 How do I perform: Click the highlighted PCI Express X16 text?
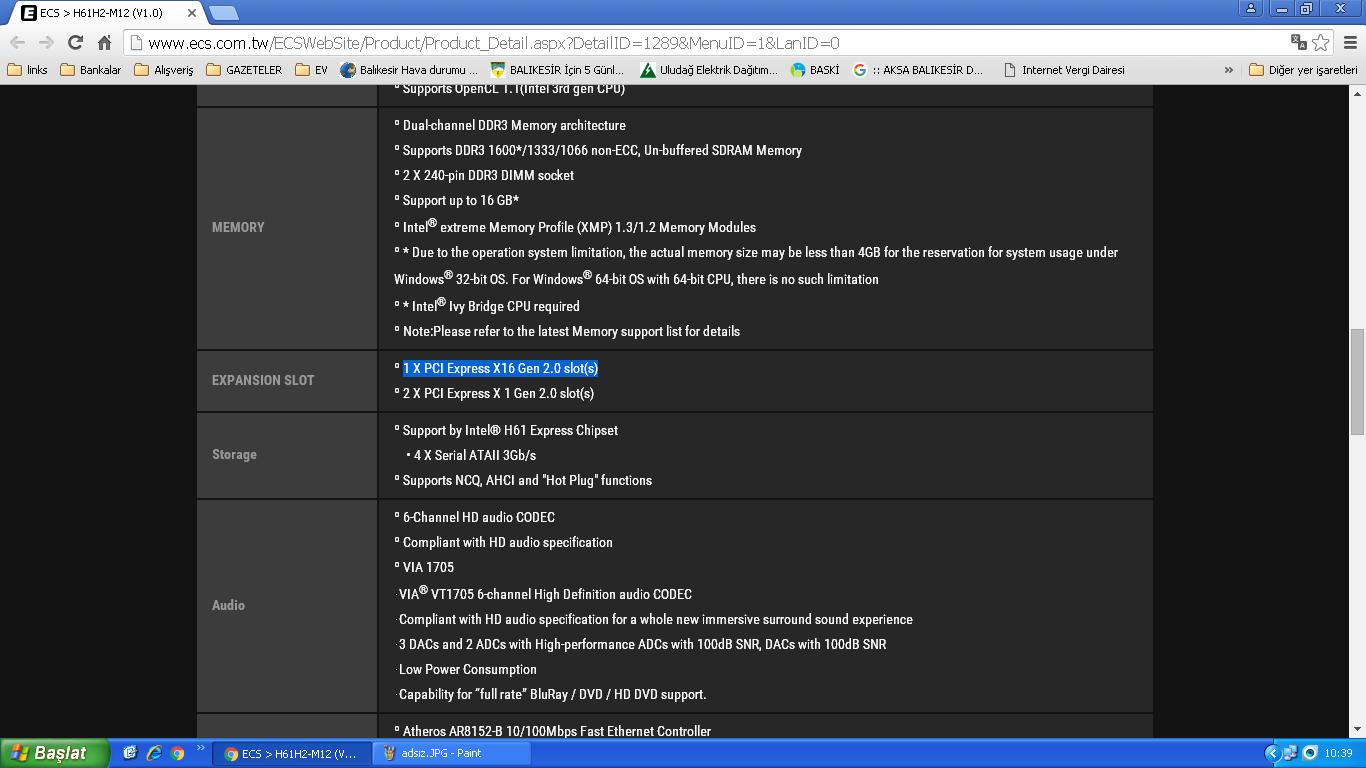(500, 368)
